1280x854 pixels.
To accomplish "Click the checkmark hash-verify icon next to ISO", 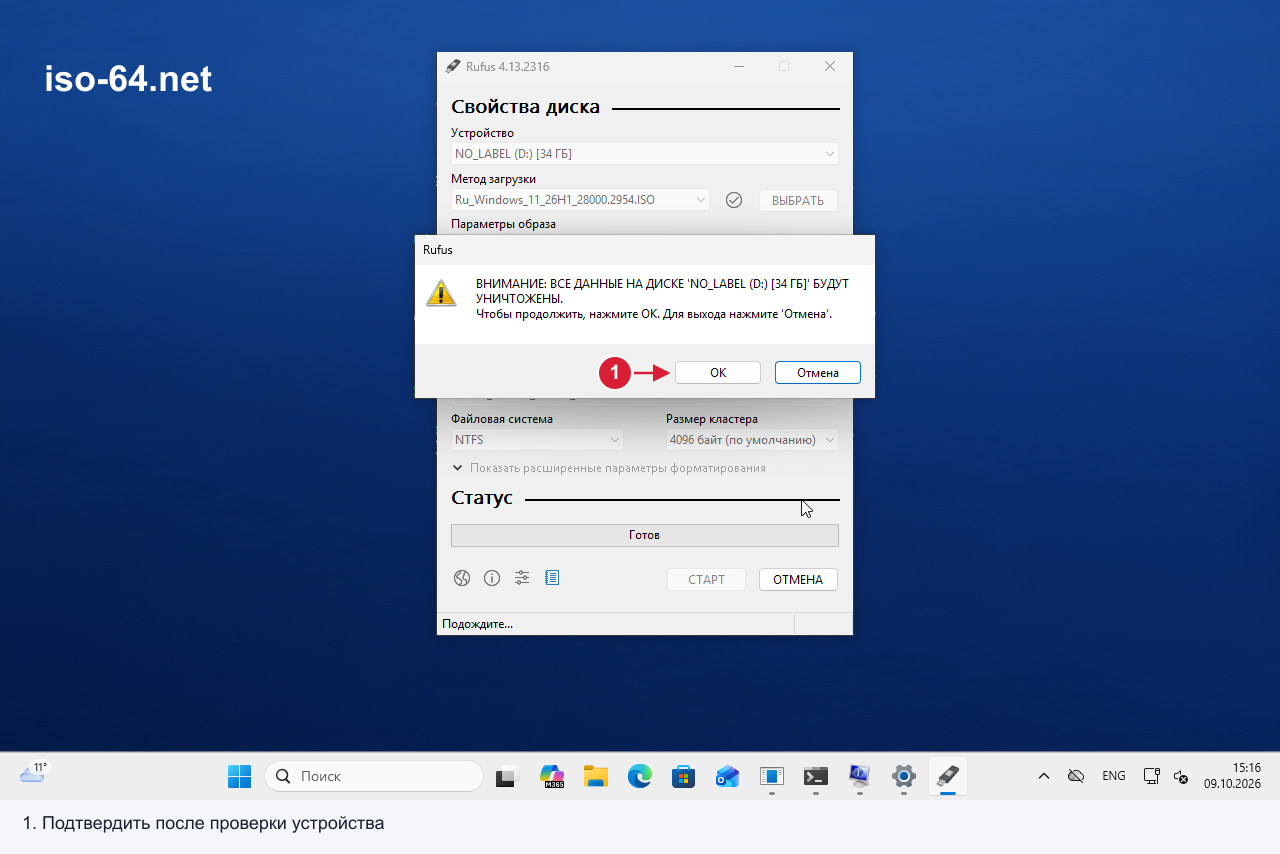I will pos(734,200).
